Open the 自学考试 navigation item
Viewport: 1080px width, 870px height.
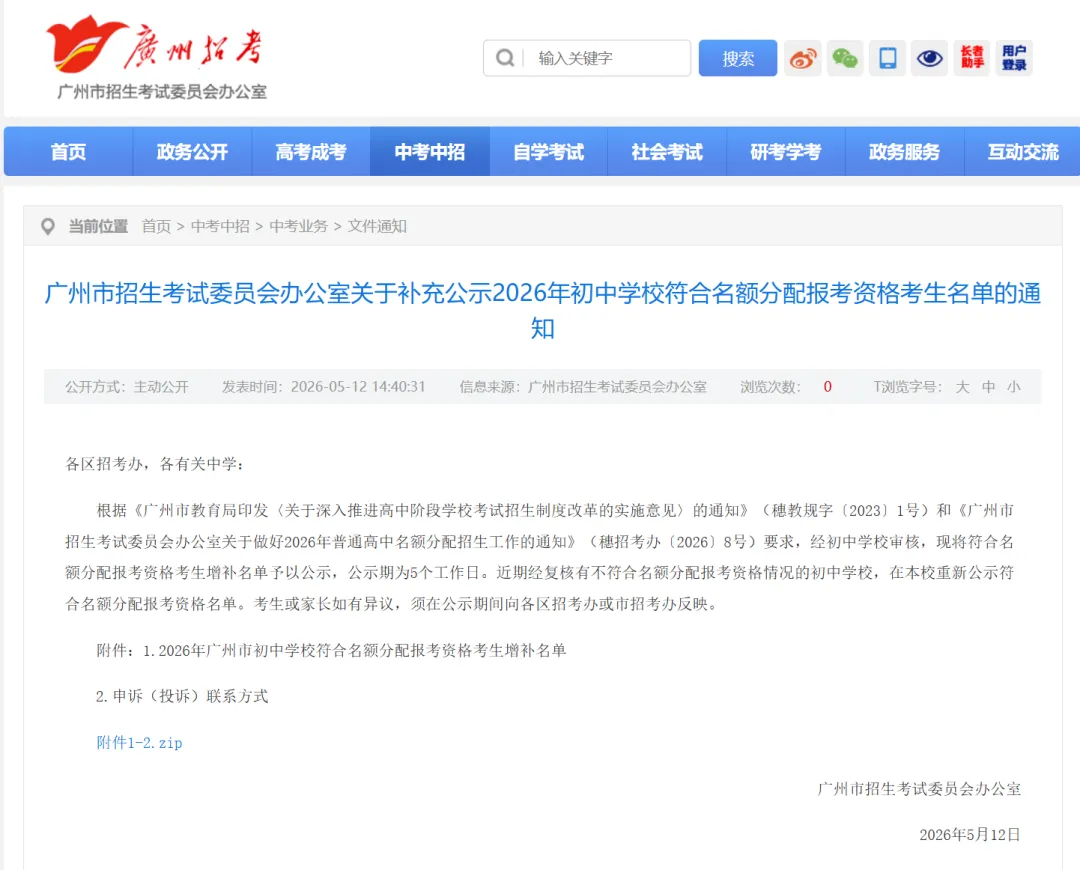(x=548, y=152)
